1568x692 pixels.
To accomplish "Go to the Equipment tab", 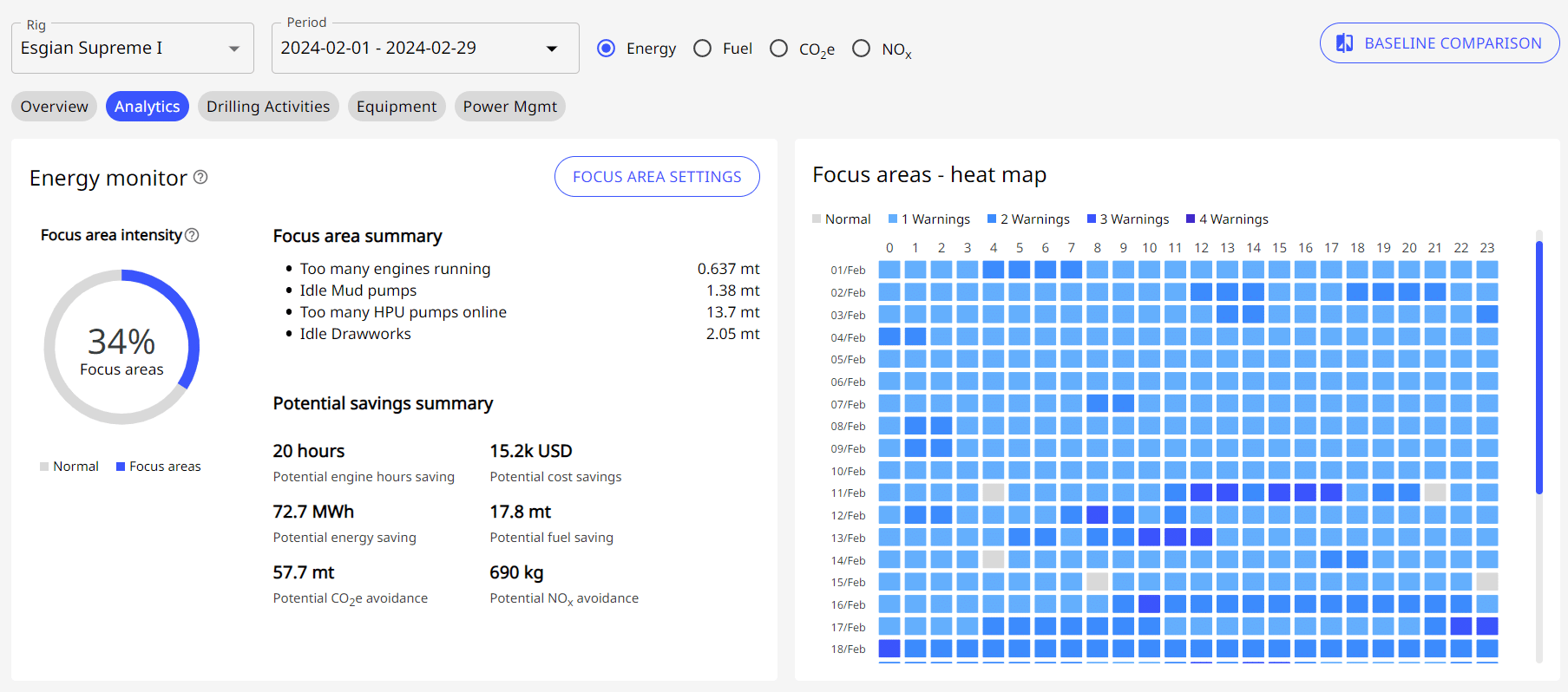I will [397, 107].
